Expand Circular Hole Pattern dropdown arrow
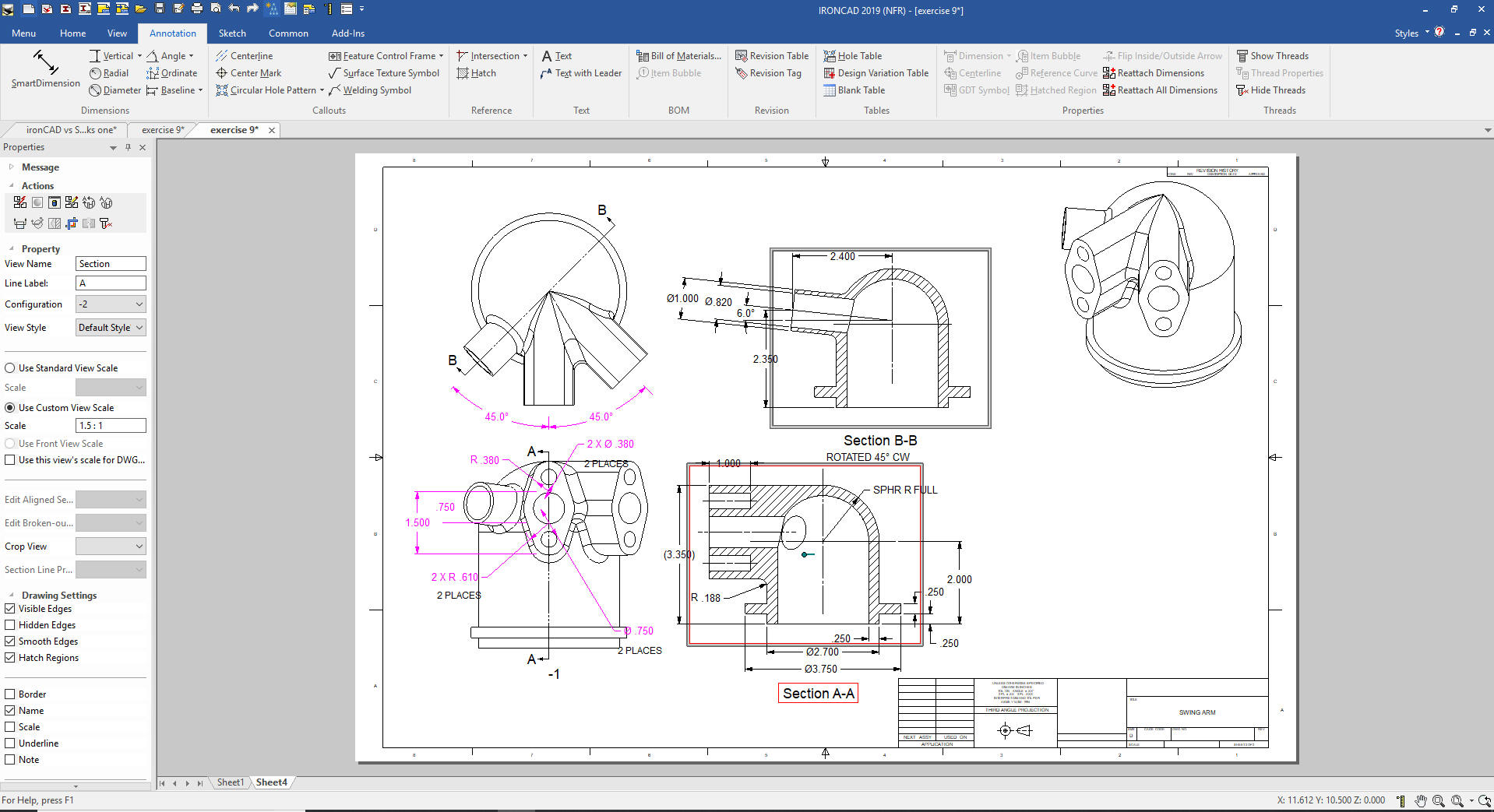Screen dimensions: 1494x812 (322, 90)
